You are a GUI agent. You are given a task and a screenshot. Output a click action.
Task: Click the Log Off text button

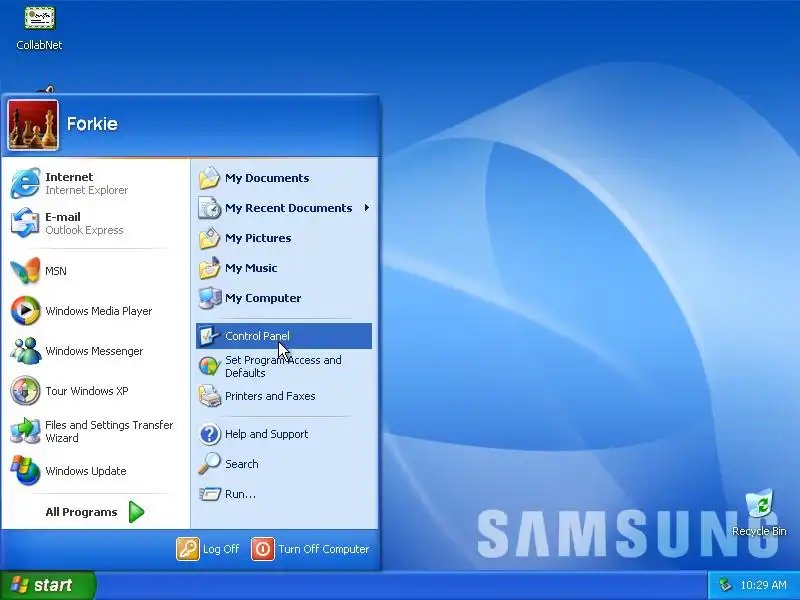[x=221, y=549]
